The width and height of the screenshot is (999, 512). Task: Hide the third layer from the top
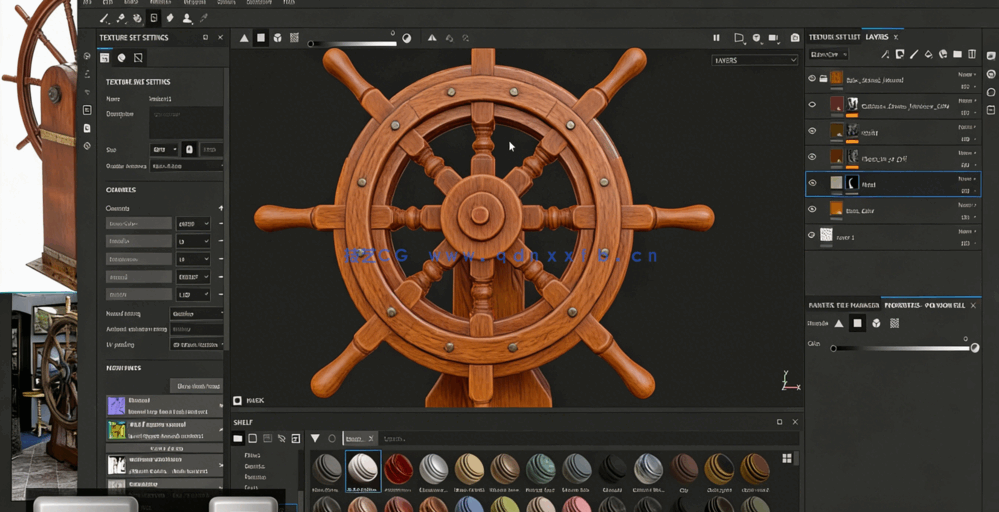coord(812,131)
